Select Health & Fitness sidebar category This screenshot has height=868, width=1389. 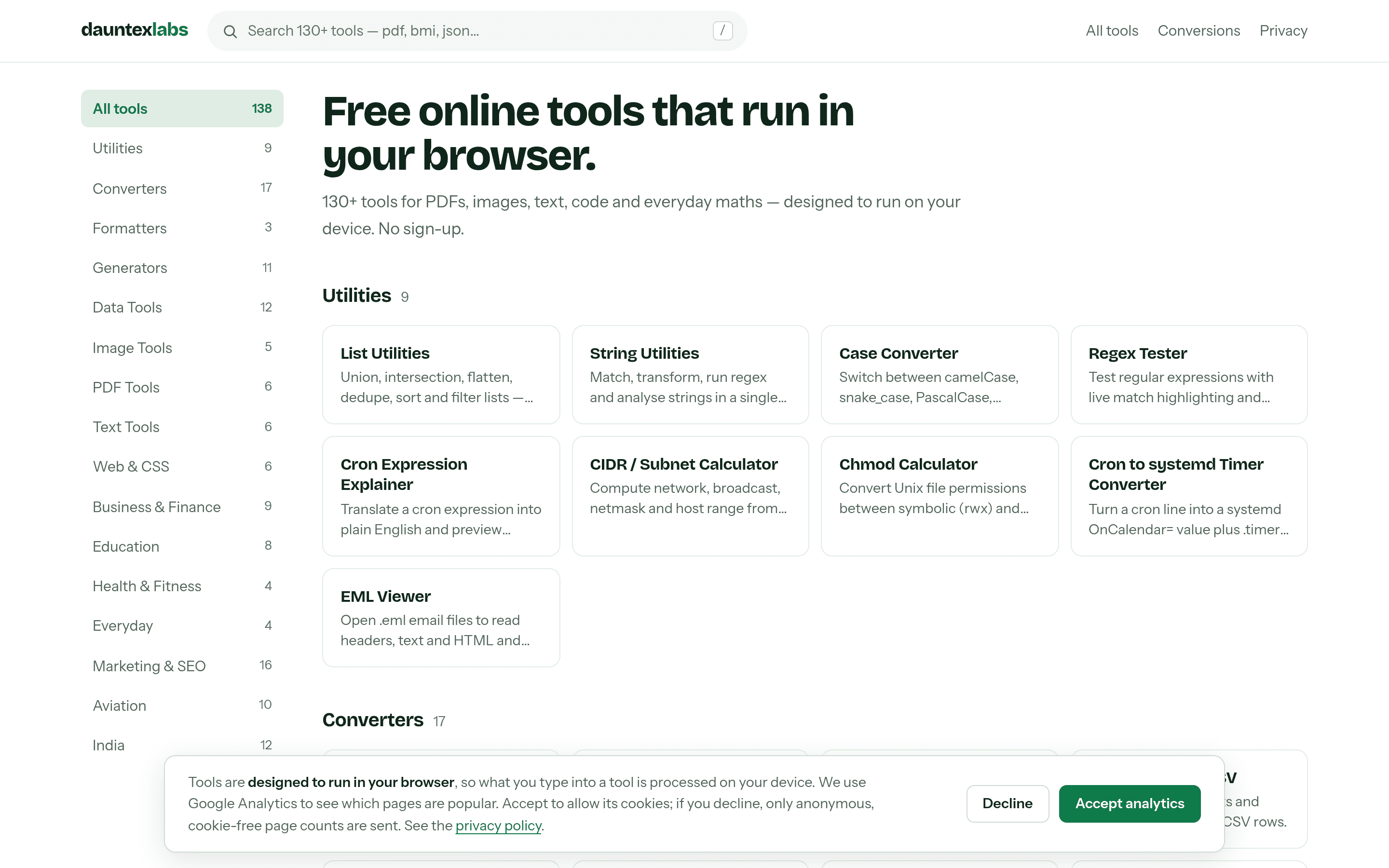point(182,585)
